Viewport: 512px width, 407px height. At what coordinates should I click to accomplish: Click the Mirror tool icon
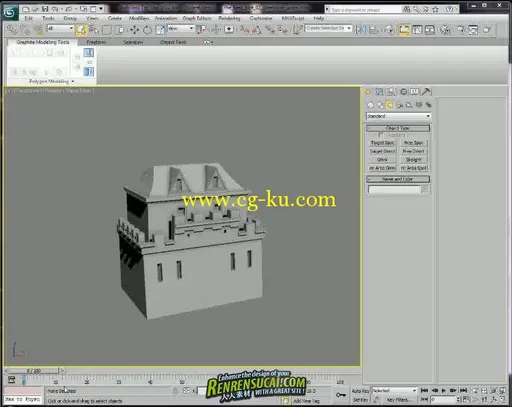point(360,30)
